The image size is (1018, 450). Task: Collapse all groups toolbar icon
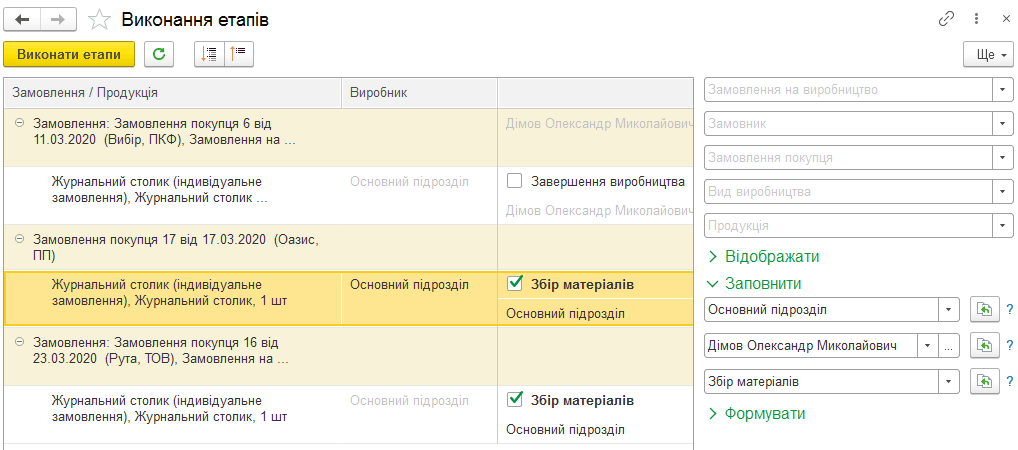[239, 55]
